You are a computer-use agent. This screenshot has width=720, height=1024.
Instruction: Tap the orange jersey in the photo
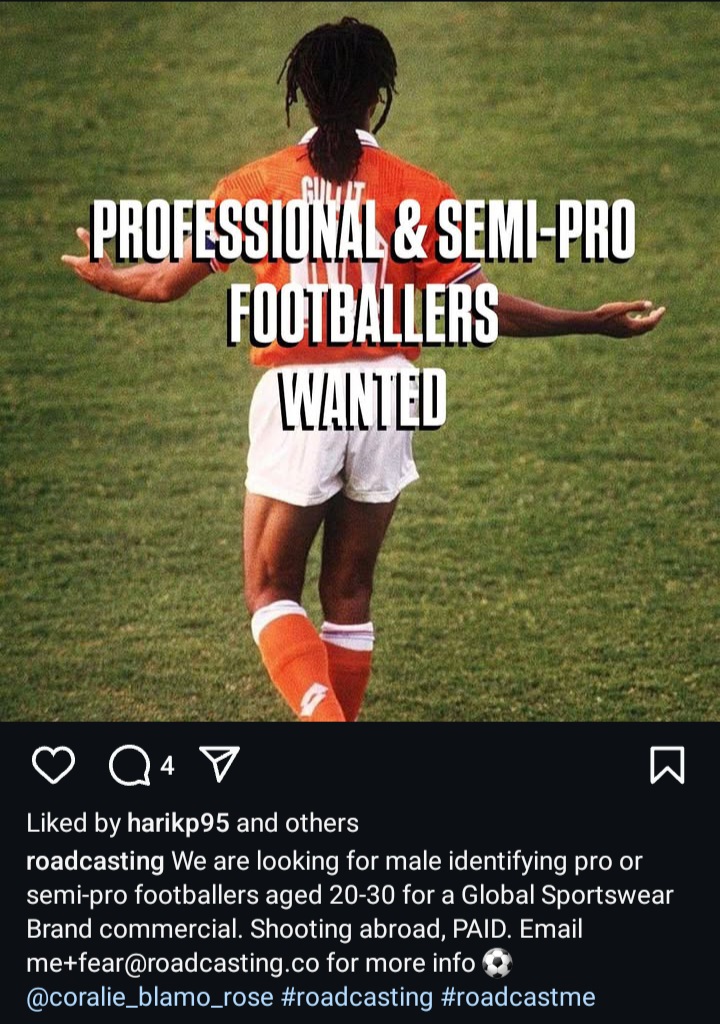(x=340, y=248)
